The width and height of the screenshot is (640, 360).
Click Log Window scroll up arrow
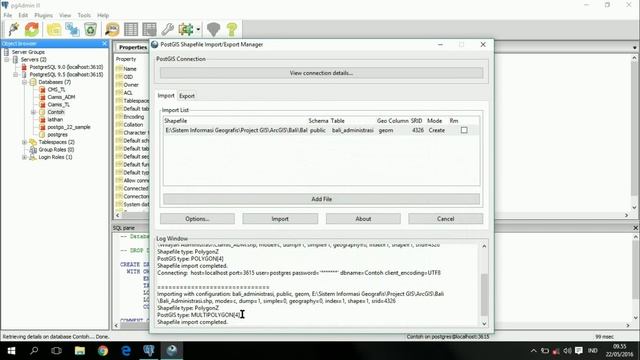pos(484,246)
